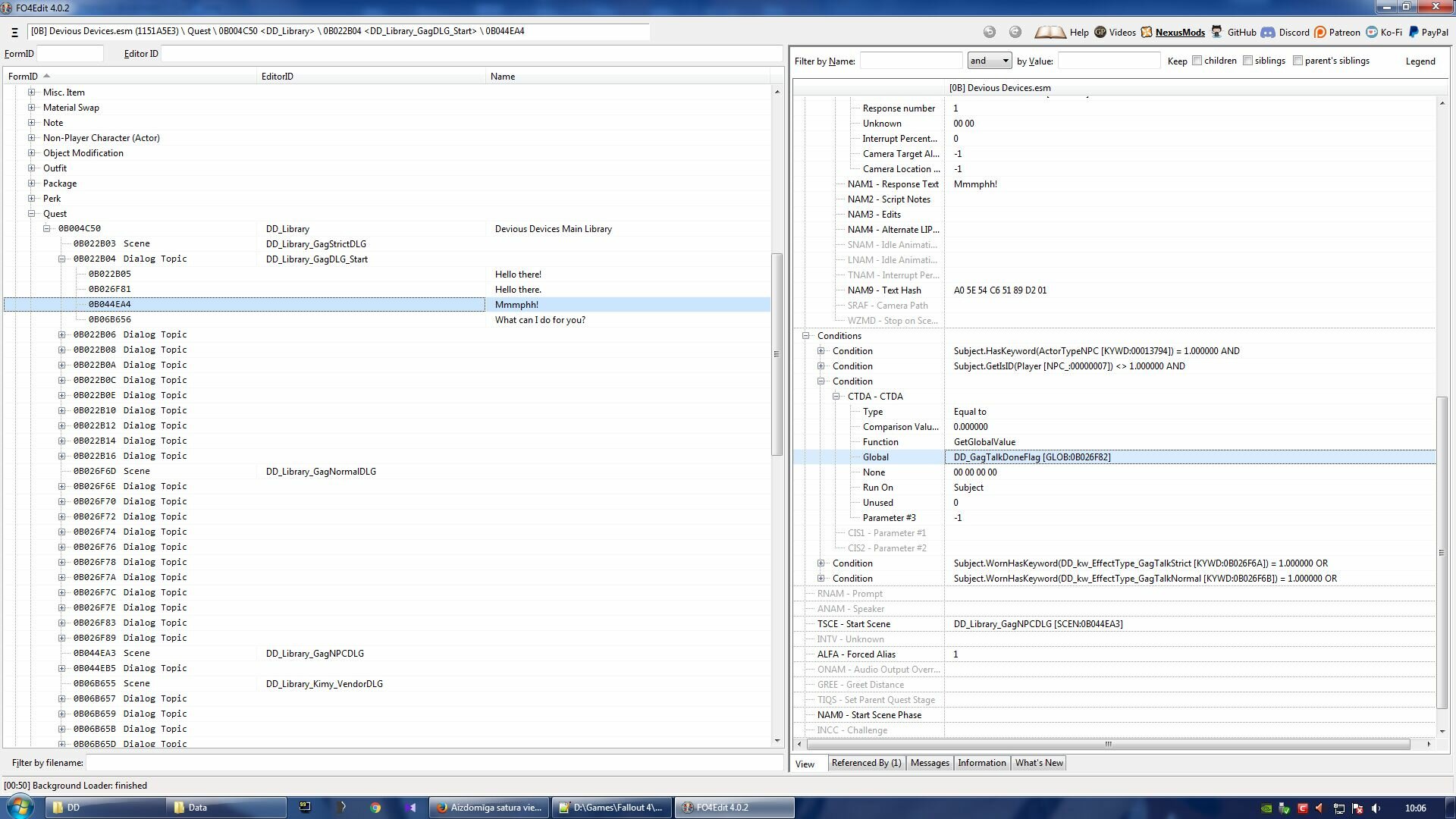Select record 0B022B05 'Hello there!'
The height and width of the screenshot is (819, 1456).
point(387,274)
